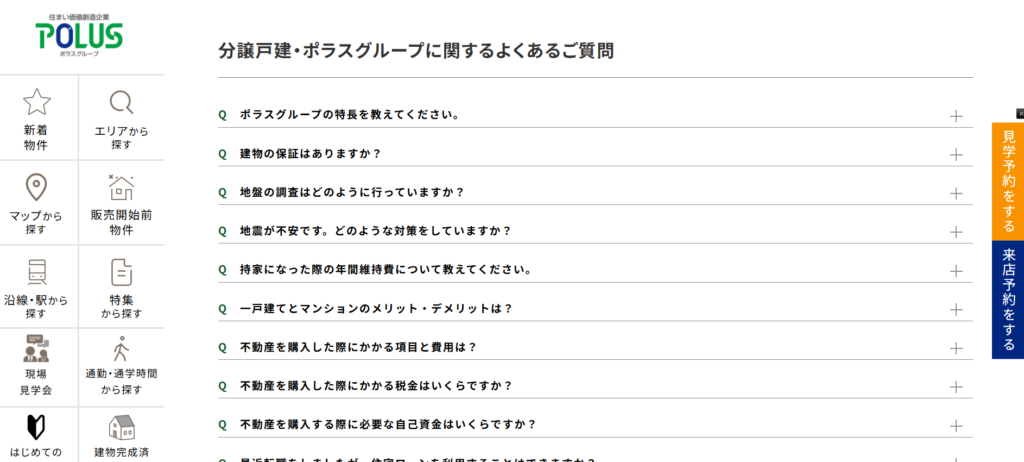Expand plus icon for 建物の保証はありますか
Image resolution: width=1024 pixels, height=462 pixels.
956,154
